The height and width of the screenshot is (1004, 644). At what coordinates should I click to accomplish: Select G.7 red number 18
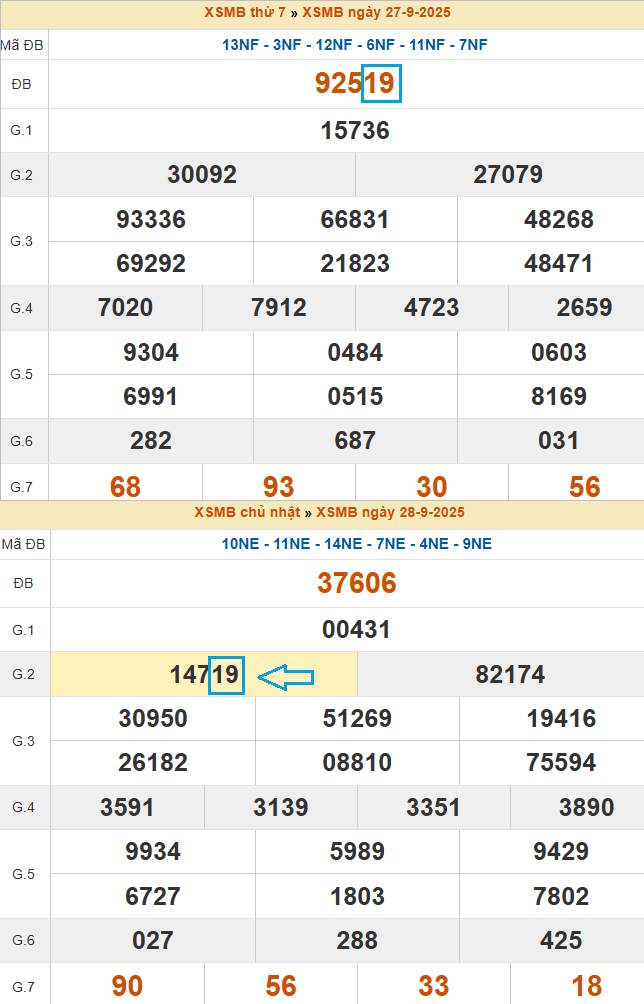tap(587, 986)
